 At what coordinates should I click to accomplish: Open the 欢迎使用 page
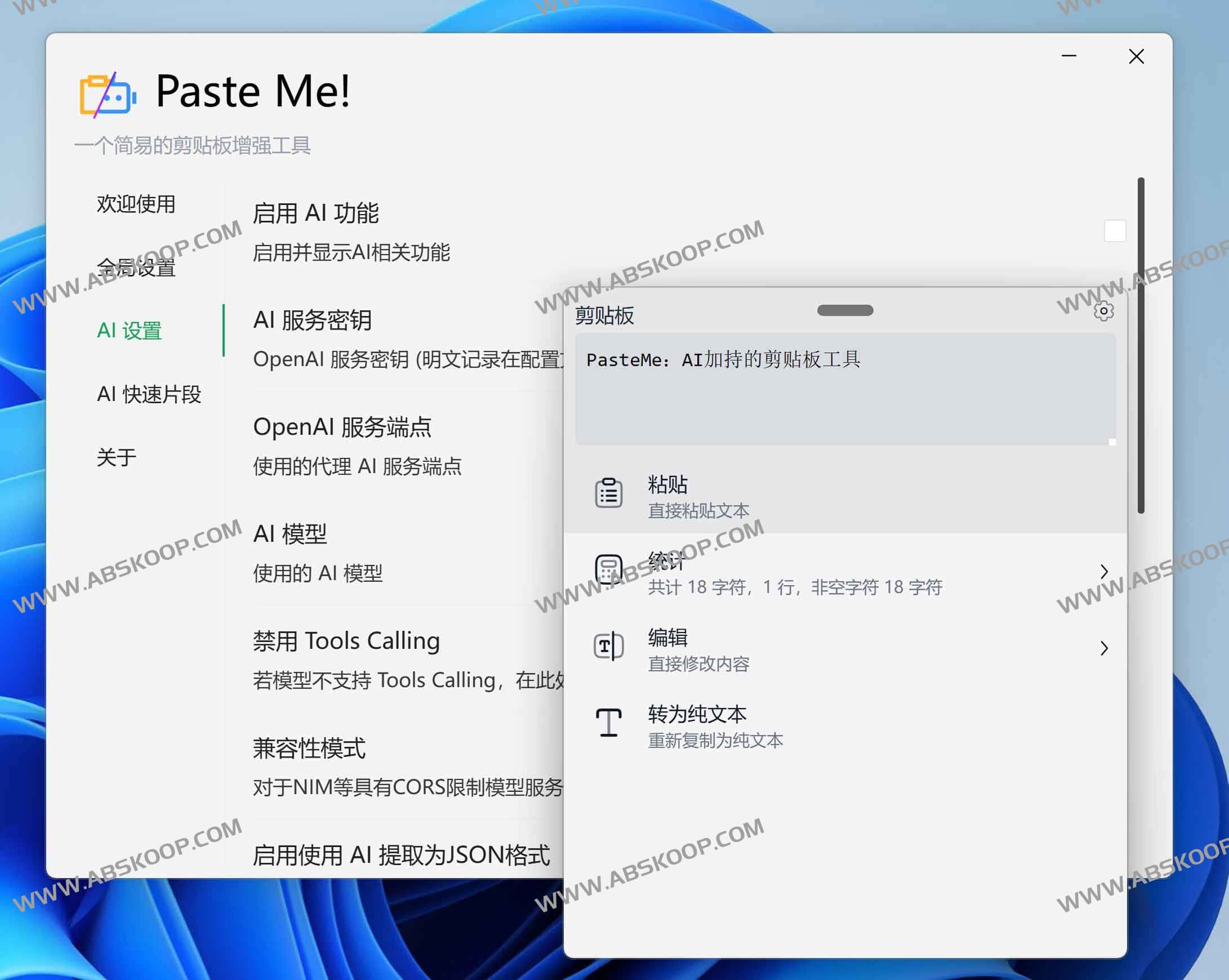tap(137, 203)
